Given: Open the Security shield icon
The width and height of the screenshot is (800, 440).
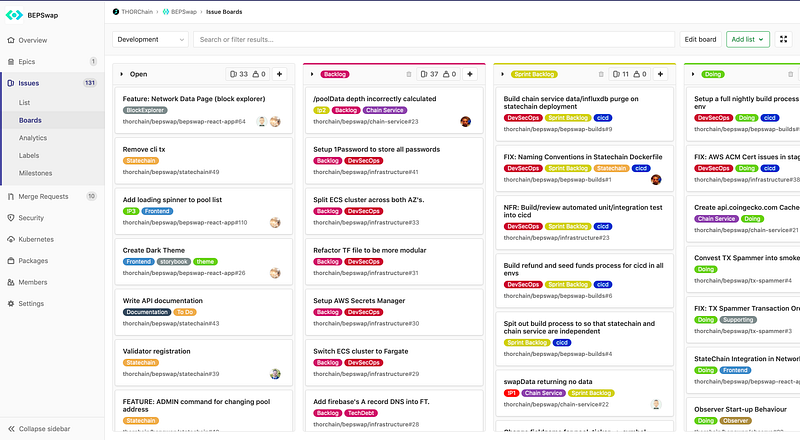Looking at the screenshot, I should 11,218.
